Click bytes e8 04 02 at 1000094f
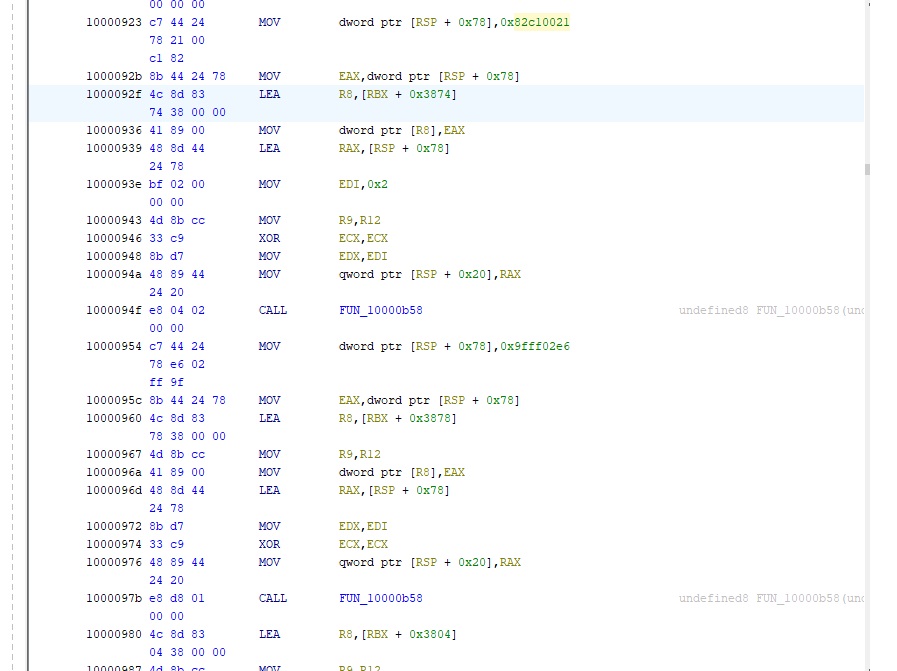The height and width of the screenshot is (671, 897). pos(177,310)
